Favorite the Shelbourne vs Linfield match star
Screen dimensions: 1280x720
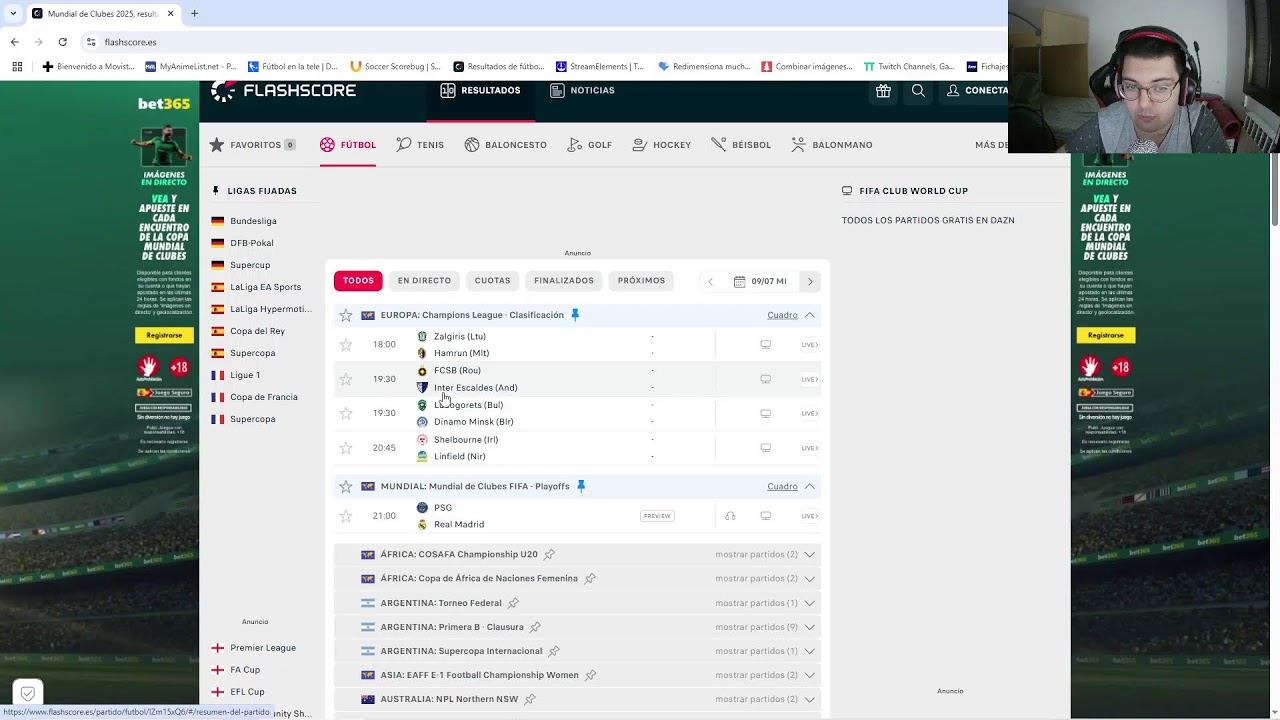click(x=346, y=448)
